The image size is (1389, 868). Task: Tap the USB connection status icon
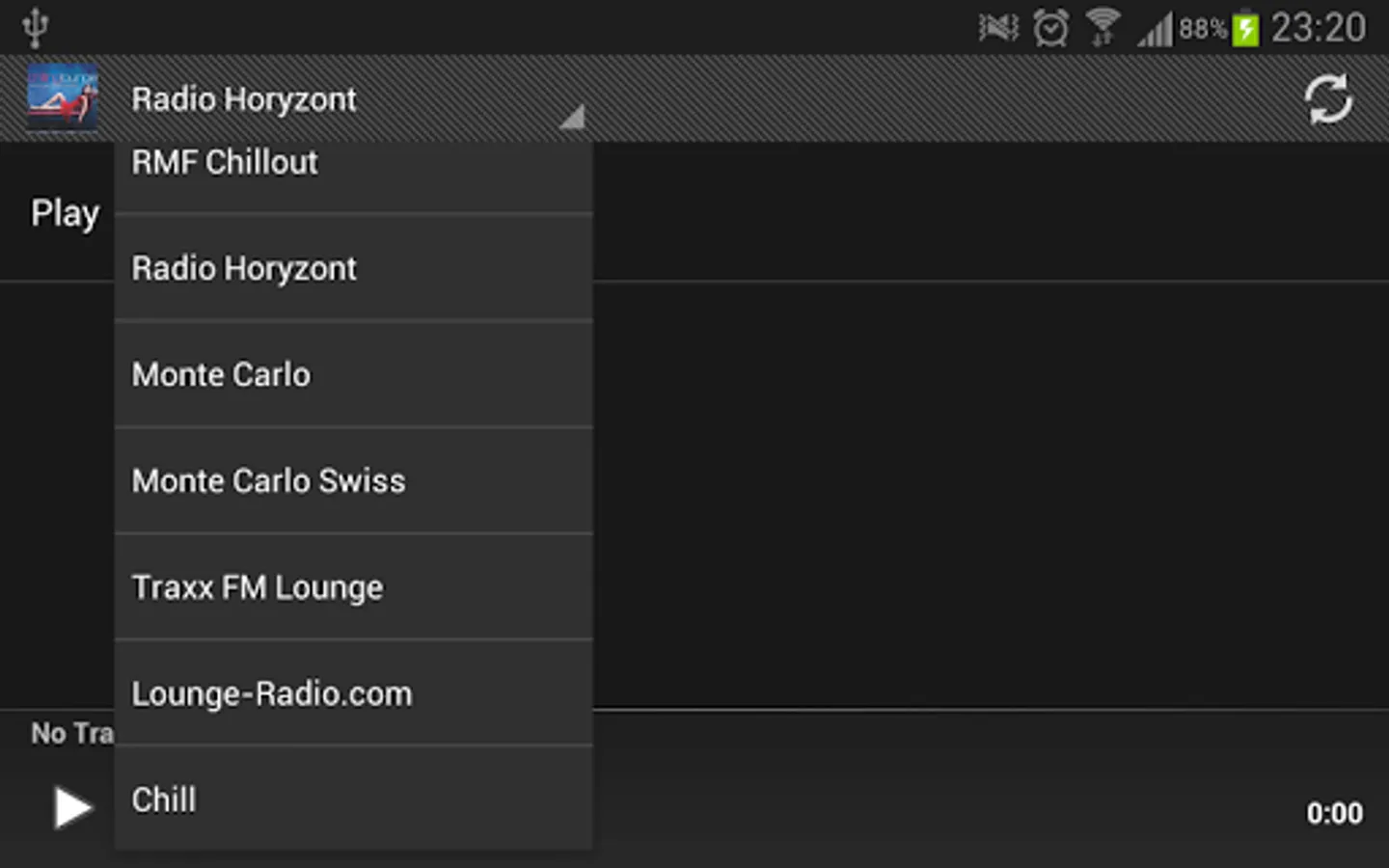pyautogui.click(x=36, y=27)
